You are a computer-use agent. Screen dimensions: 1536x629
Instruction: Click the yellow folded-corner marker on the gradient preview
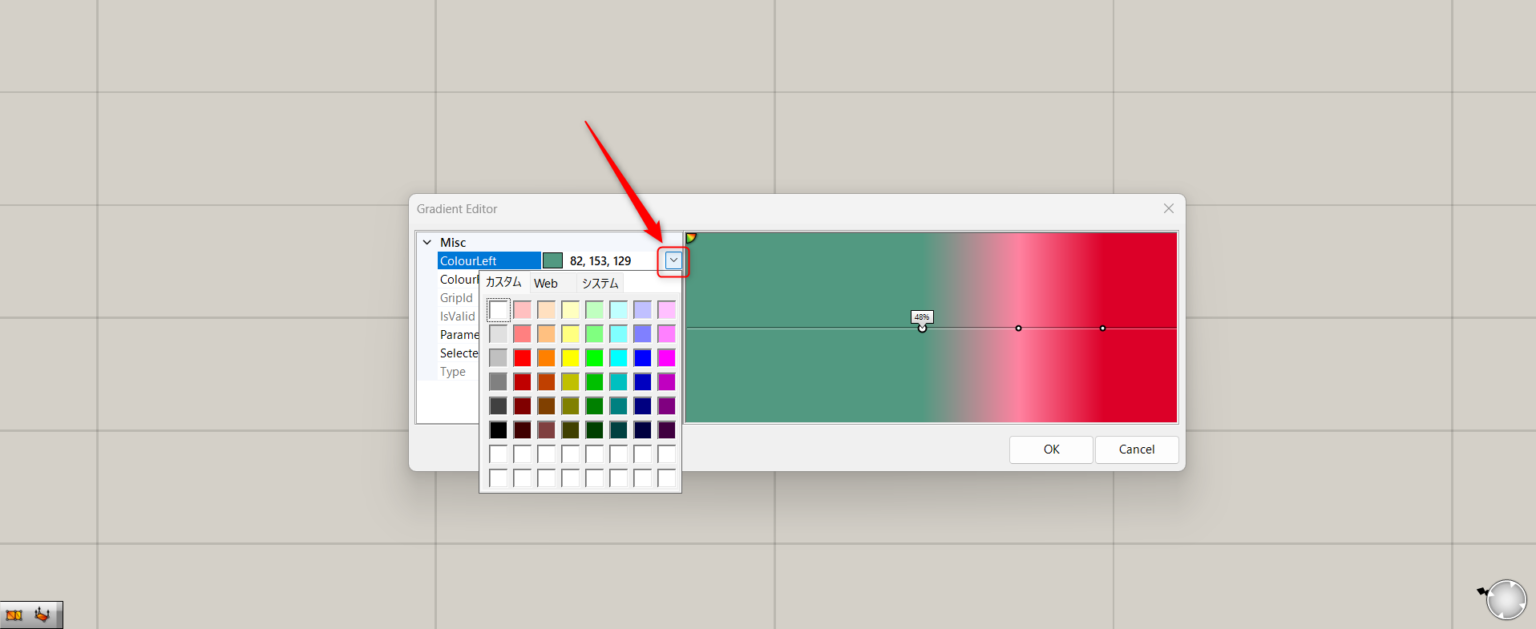(692, 237)
